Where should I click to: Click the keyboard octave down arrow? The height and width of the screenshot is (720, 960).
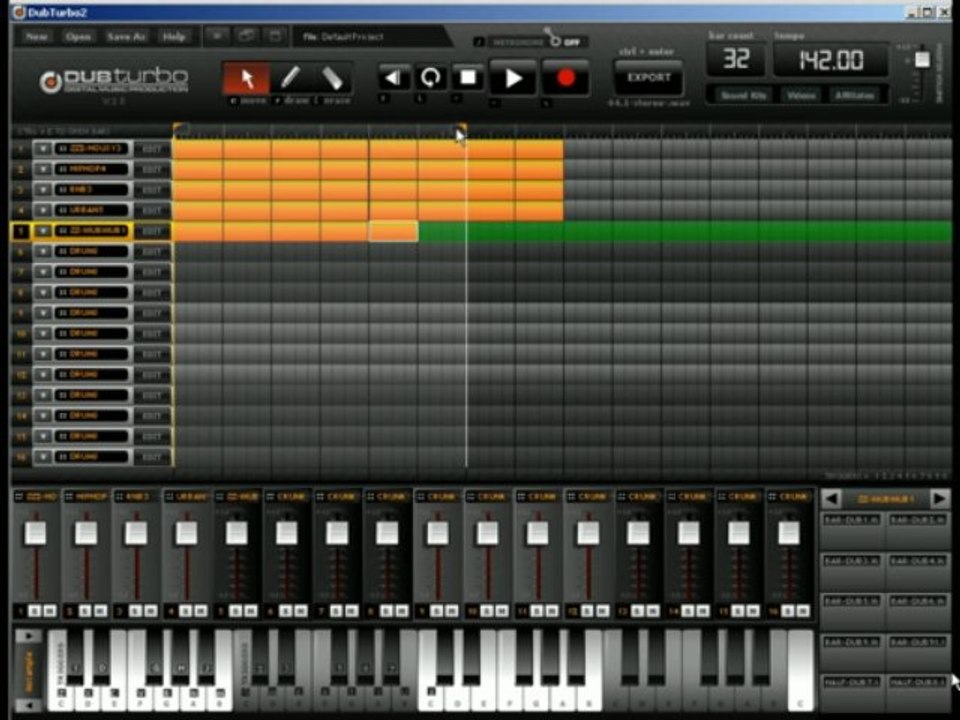coord(28,705)
